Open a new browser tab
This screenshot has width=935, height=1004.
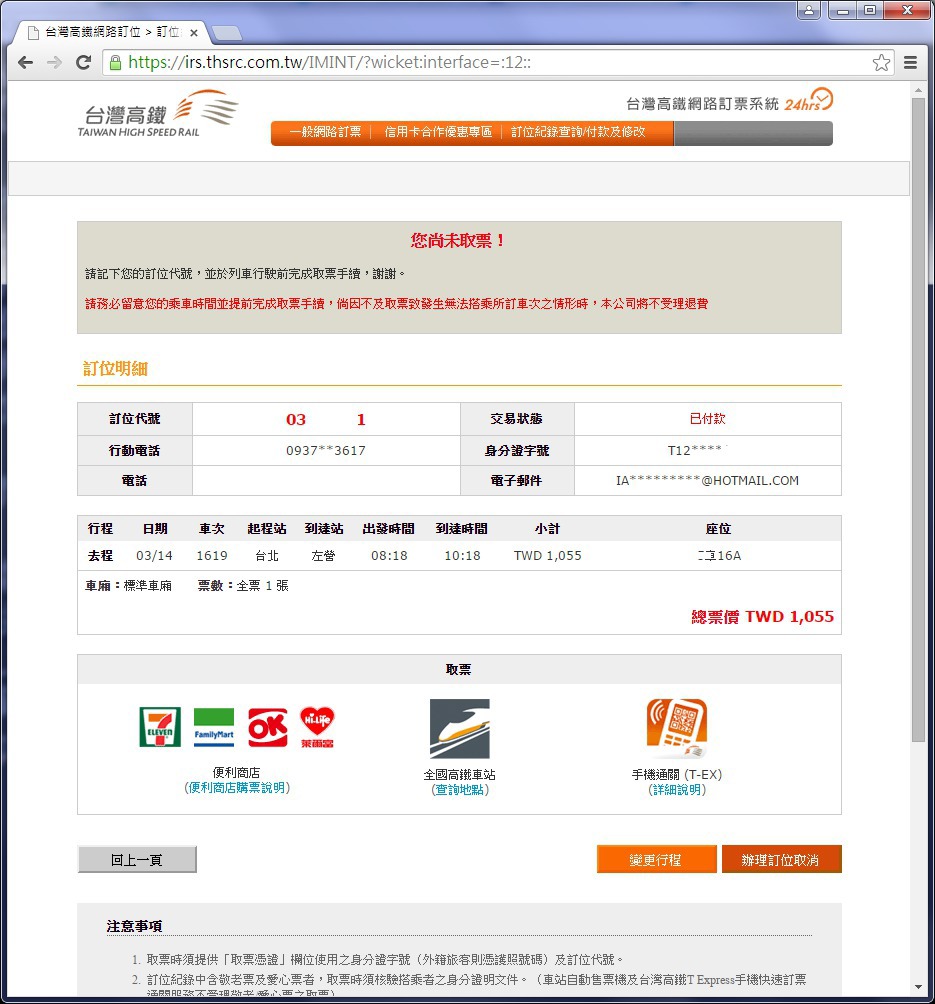tap(226, 33)
